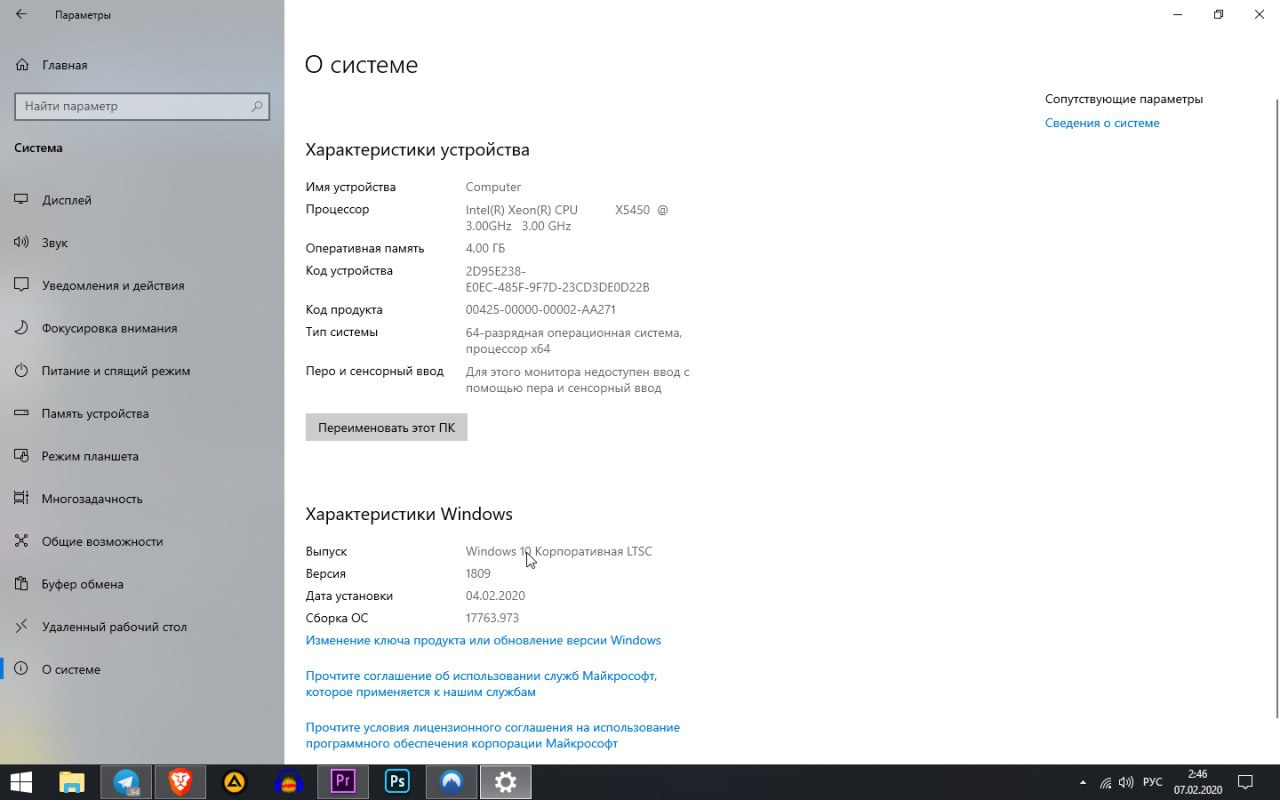Viewport: 1280px width, 800px height.
Task: Click the page vertical scrollbar
Action: 1276,408
